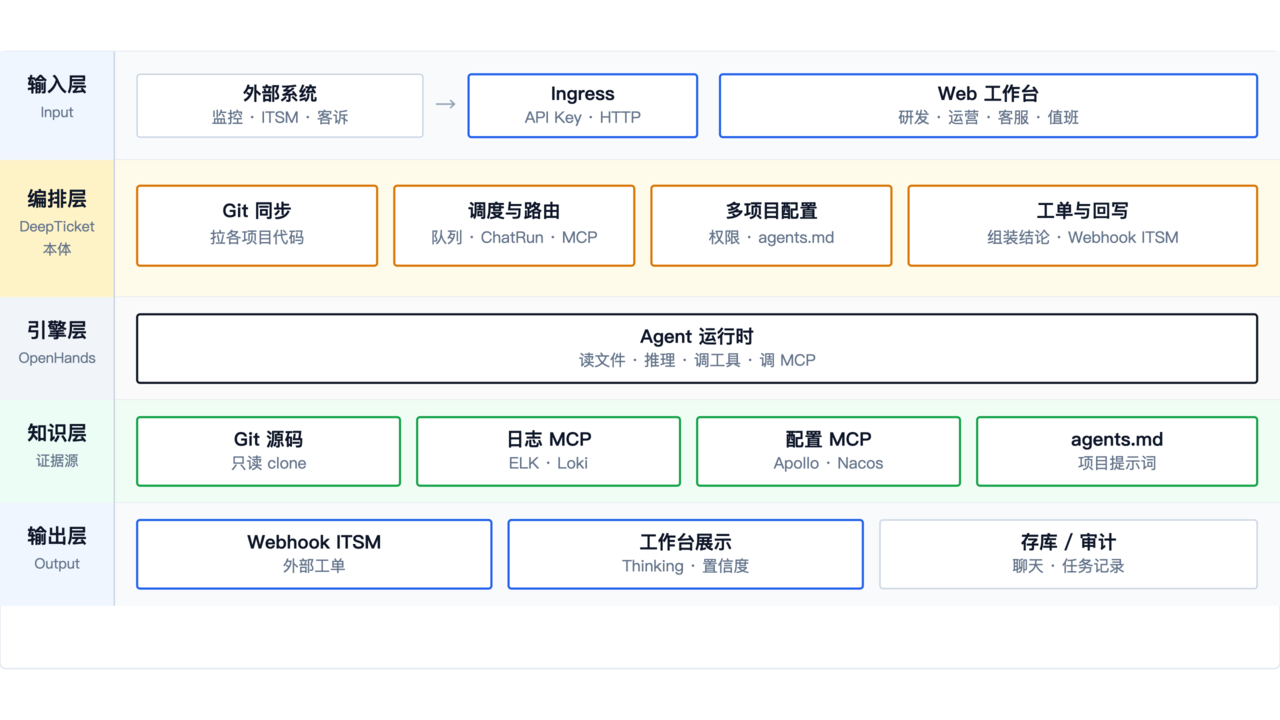
Task: Click the 输出层 Output label
Action: 57,554
